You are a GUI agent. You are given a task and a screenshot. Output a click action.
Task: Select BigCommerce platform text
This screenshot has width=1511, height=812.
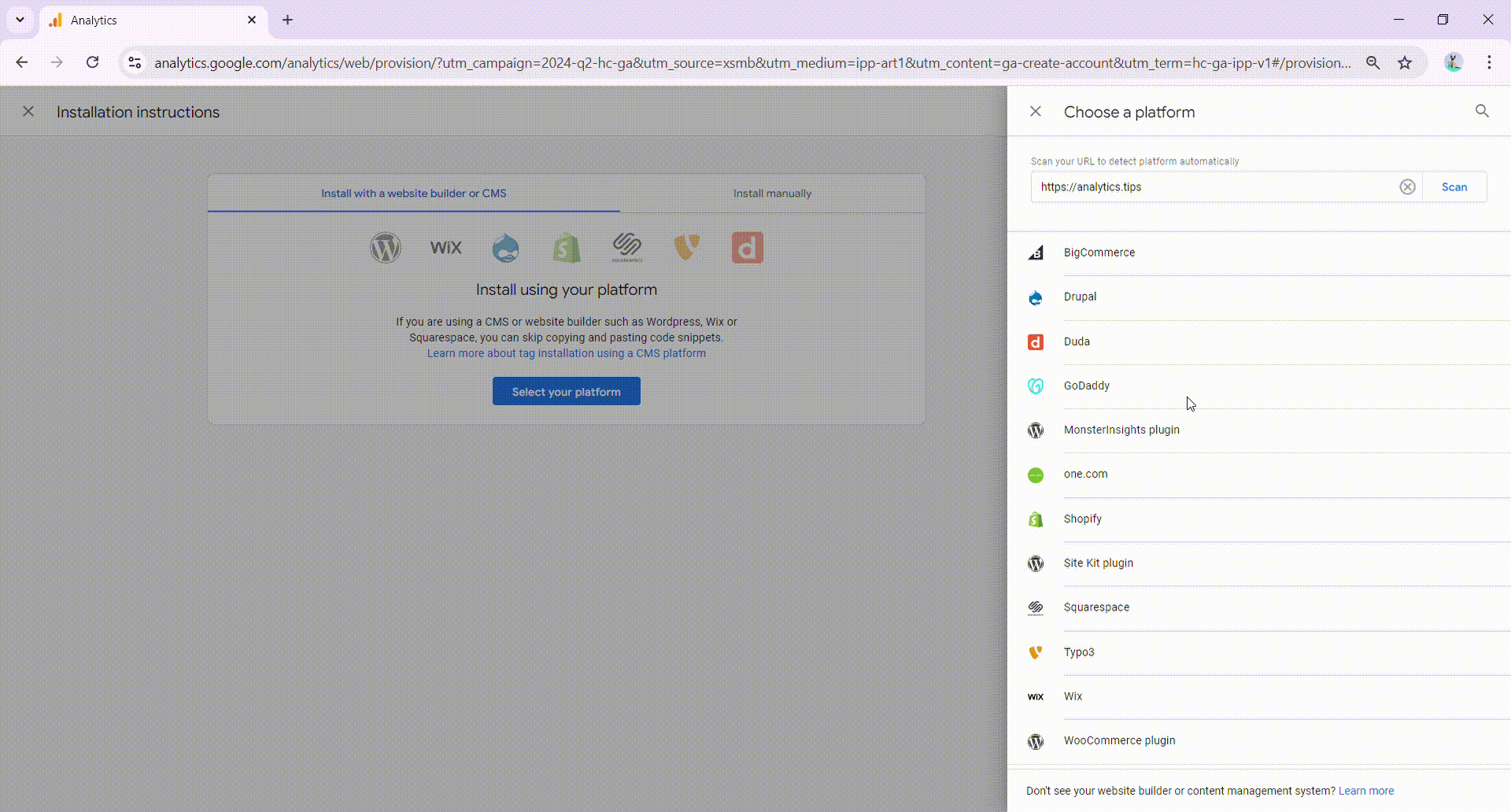pyautogui.click(x=1099, y=253)
